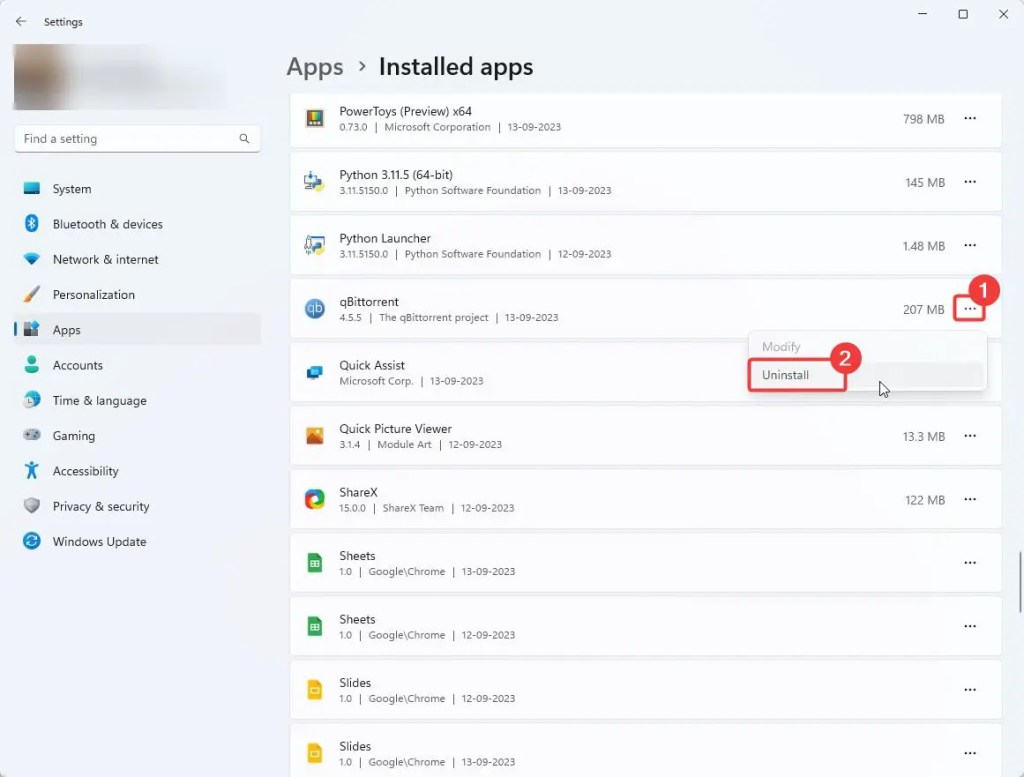Select the Apps category in the sidebar
Viewport: 1024px width, 777px height.
click(x=137, y=330)
